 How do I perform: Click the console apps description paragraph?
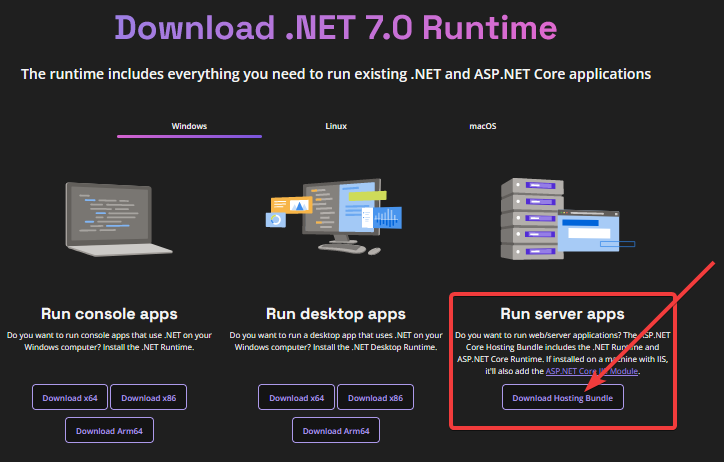click(x=110, y=340)
